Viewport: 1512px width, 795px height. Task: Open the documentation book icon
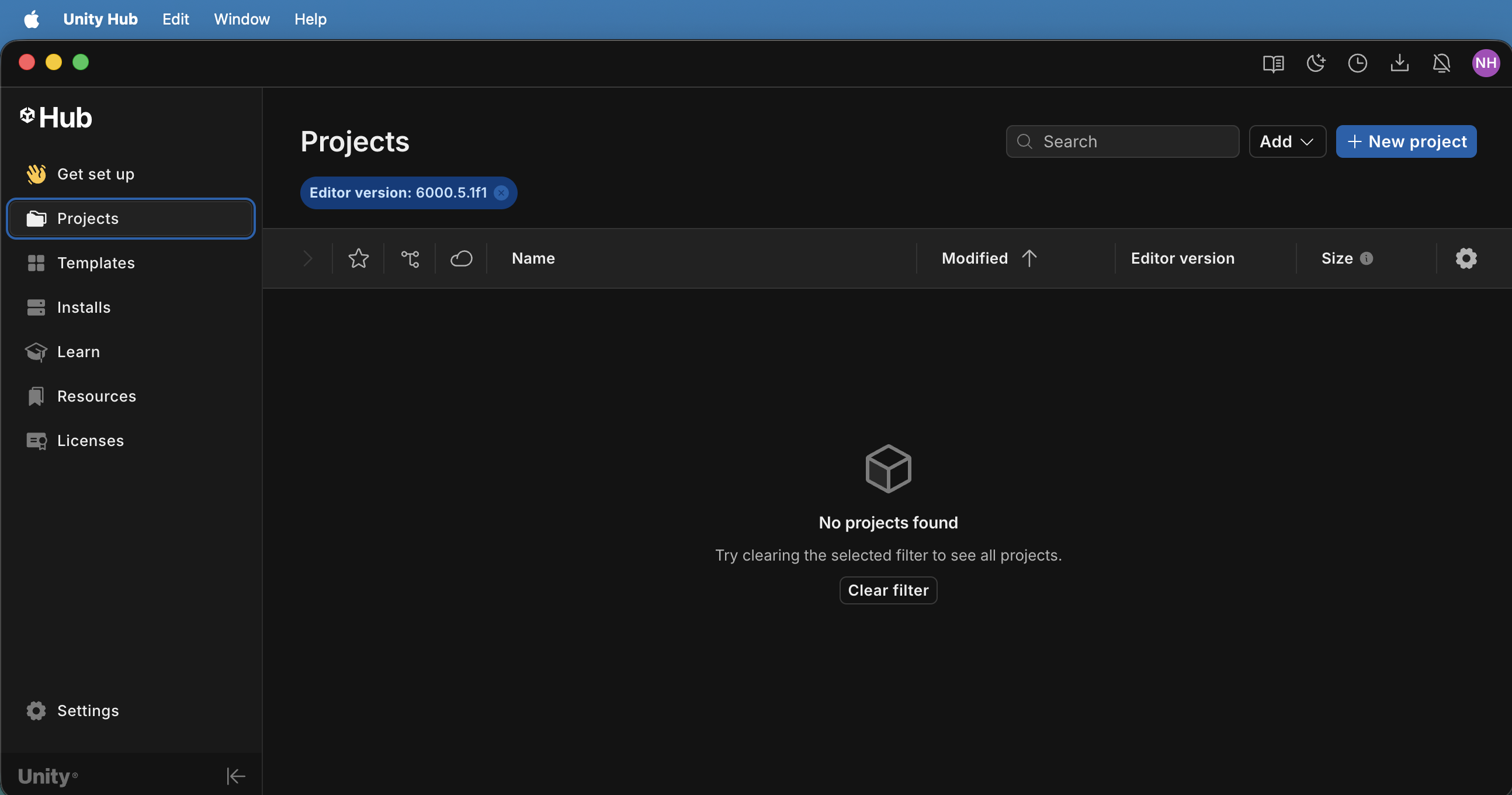(x=1273, y=63)
